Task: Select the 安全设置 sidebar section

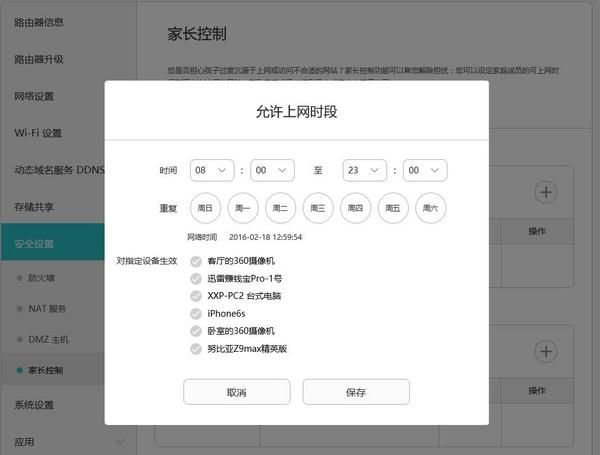Action: tap(52, 242)
